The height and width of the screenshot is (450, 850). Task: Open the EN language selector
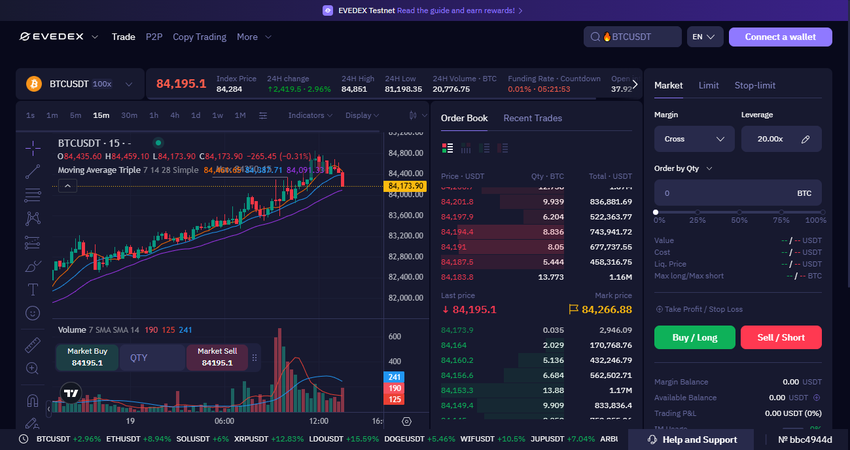705,37
